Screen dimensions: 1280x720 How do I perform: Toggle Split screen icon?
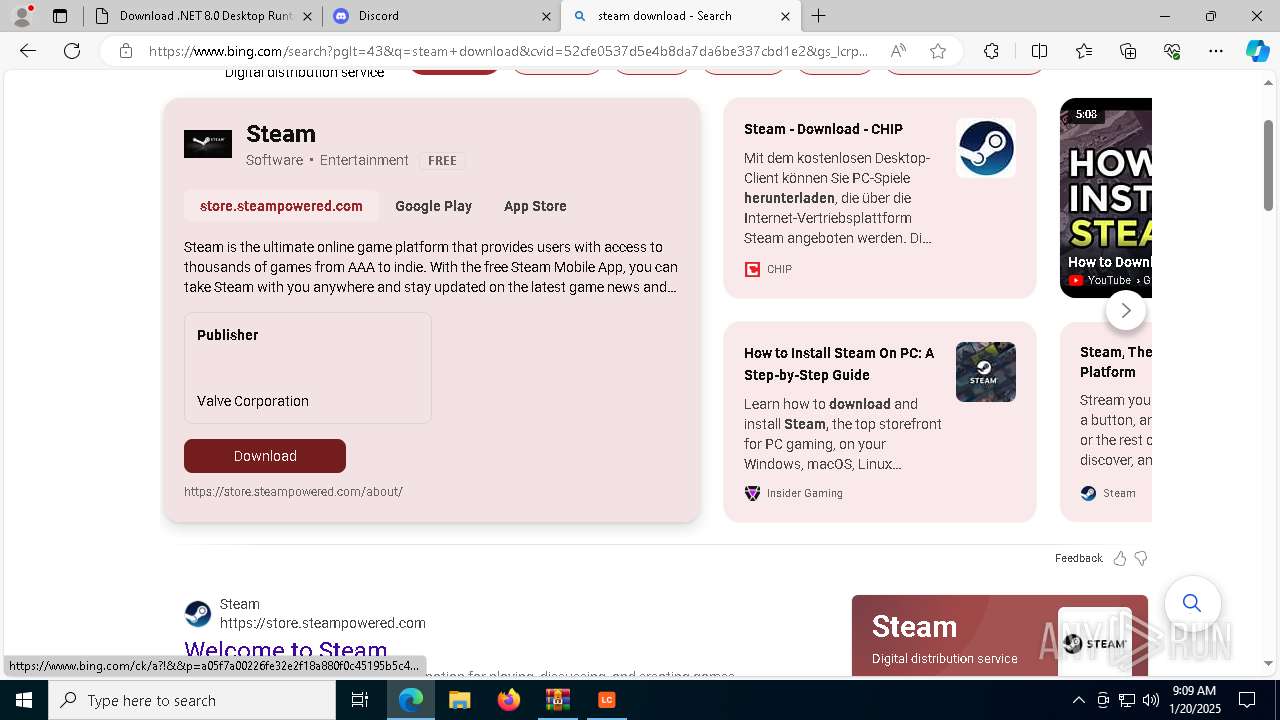tap(1039, 51)
